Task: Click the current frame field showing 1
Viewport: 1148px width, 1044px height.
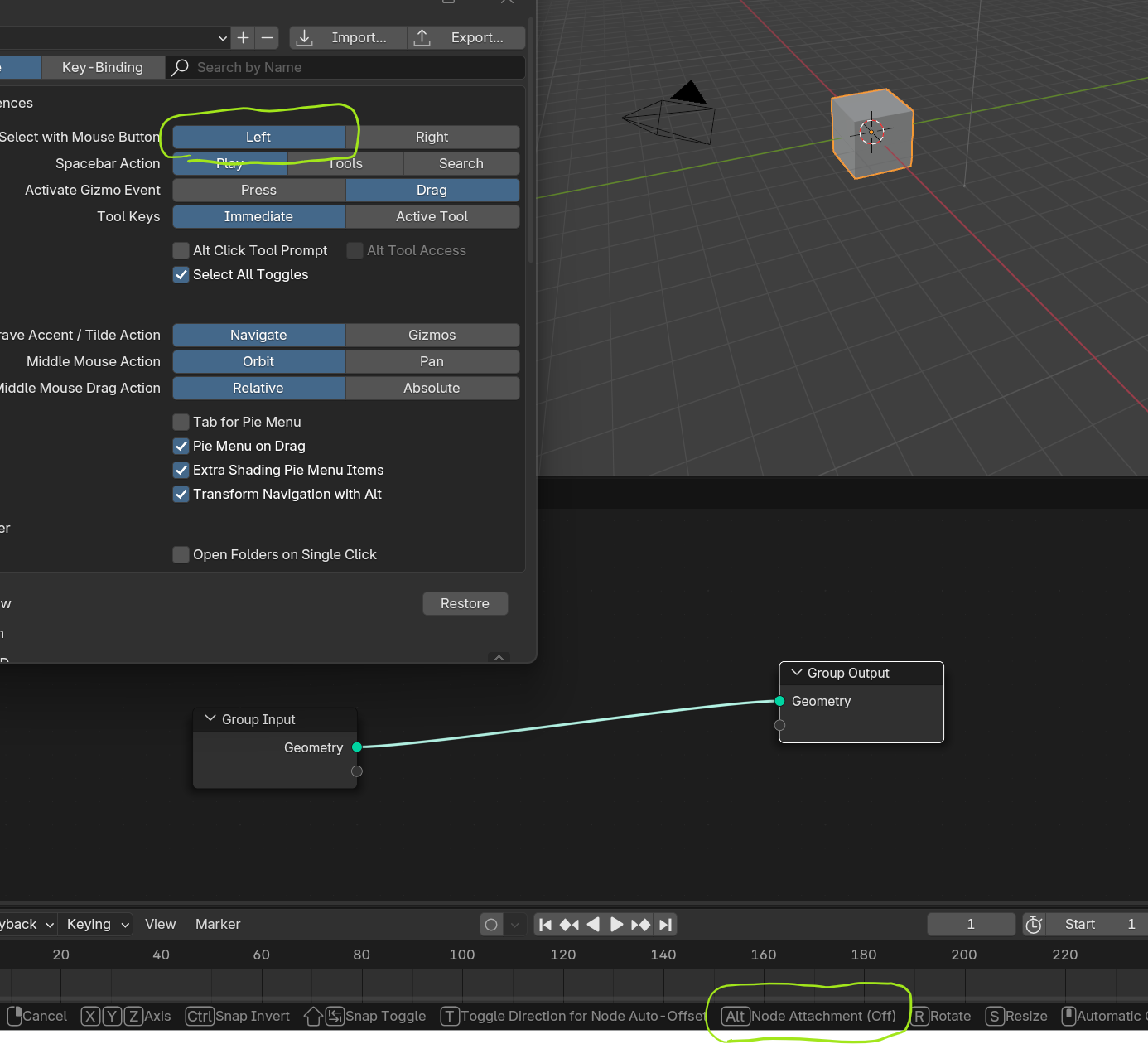Action: pyautogui.click(x=971, y=924)
